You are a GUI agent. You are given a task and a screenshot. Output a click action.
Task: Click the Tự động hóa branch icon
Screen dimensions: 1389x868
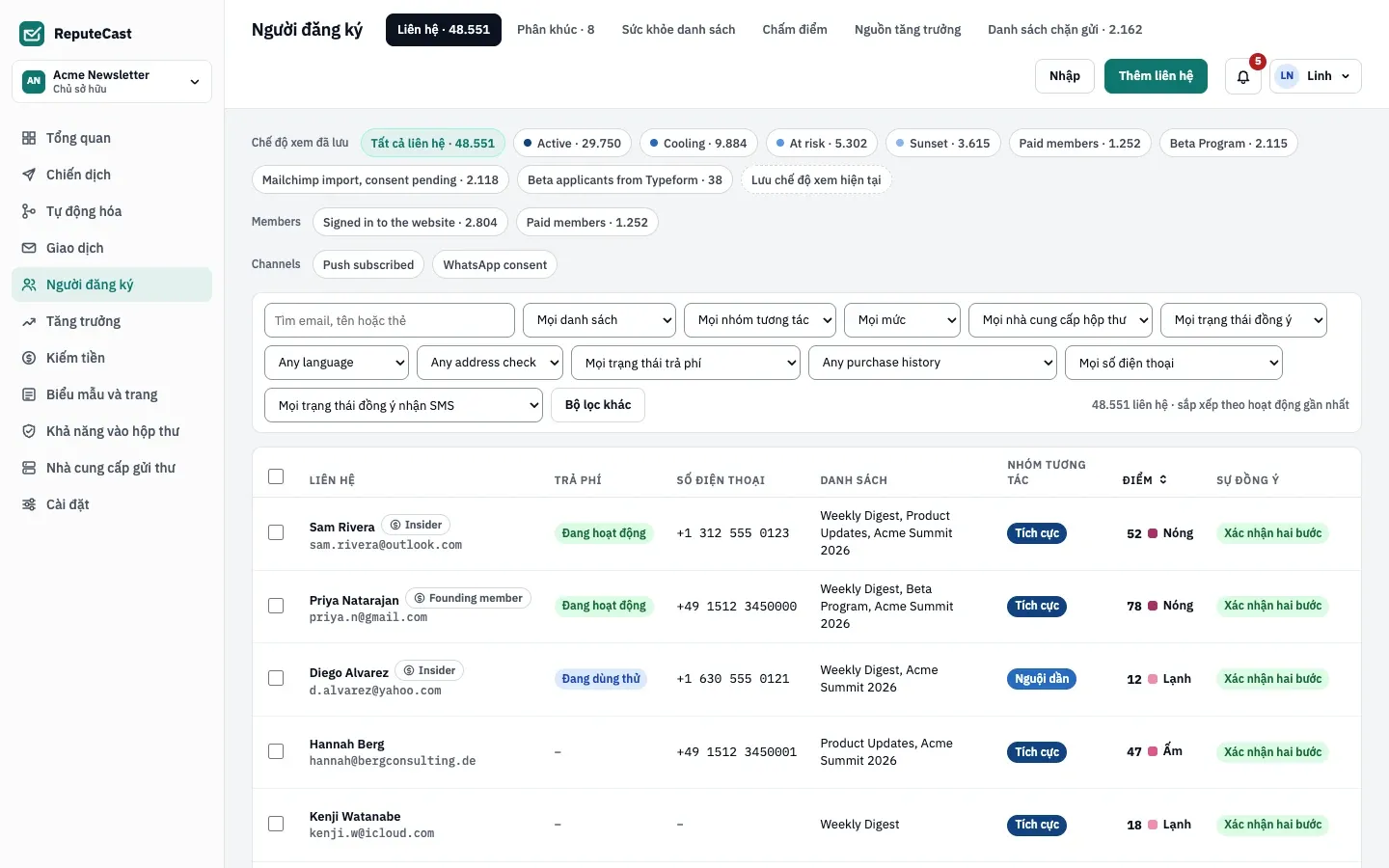pyautogui.click(x=29, y=211)
